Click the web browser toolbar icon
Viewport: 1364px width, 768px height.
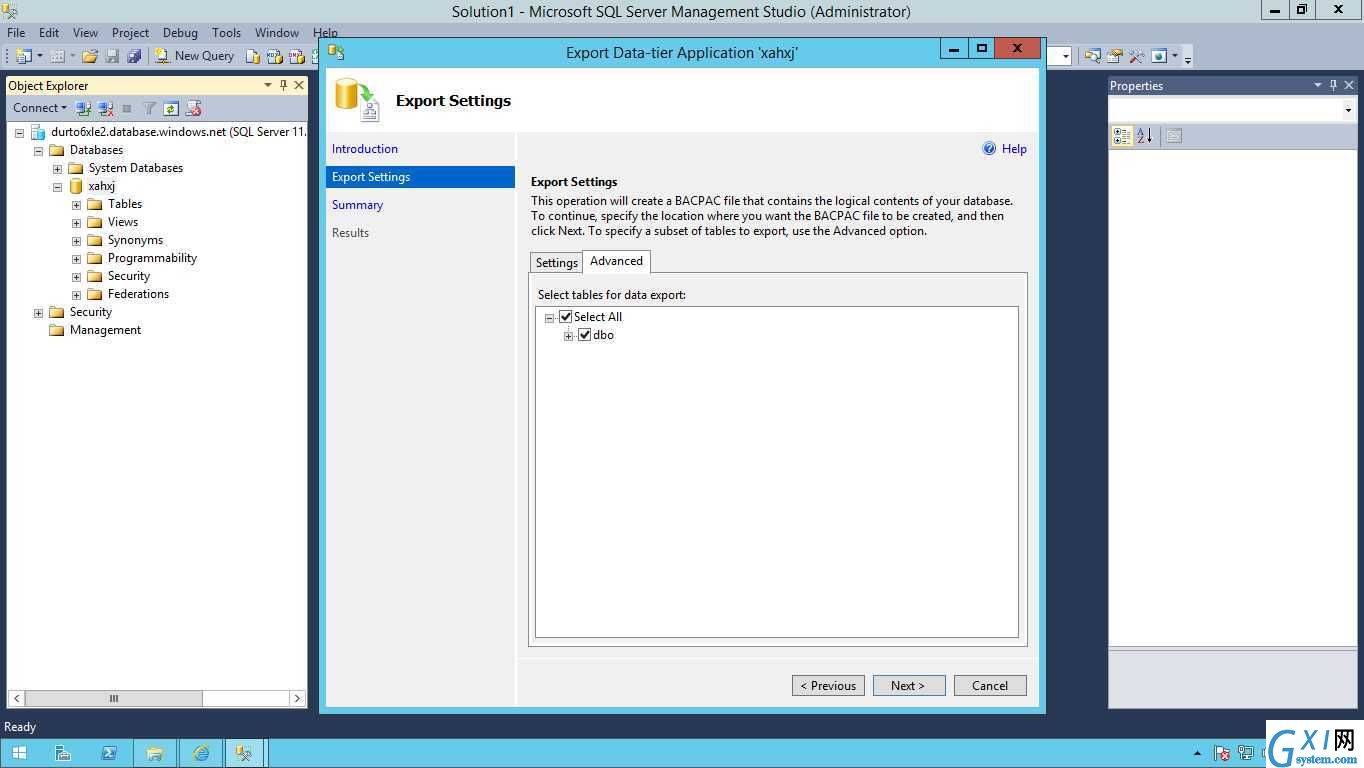pyautogui.click(x=1159, y=56)
